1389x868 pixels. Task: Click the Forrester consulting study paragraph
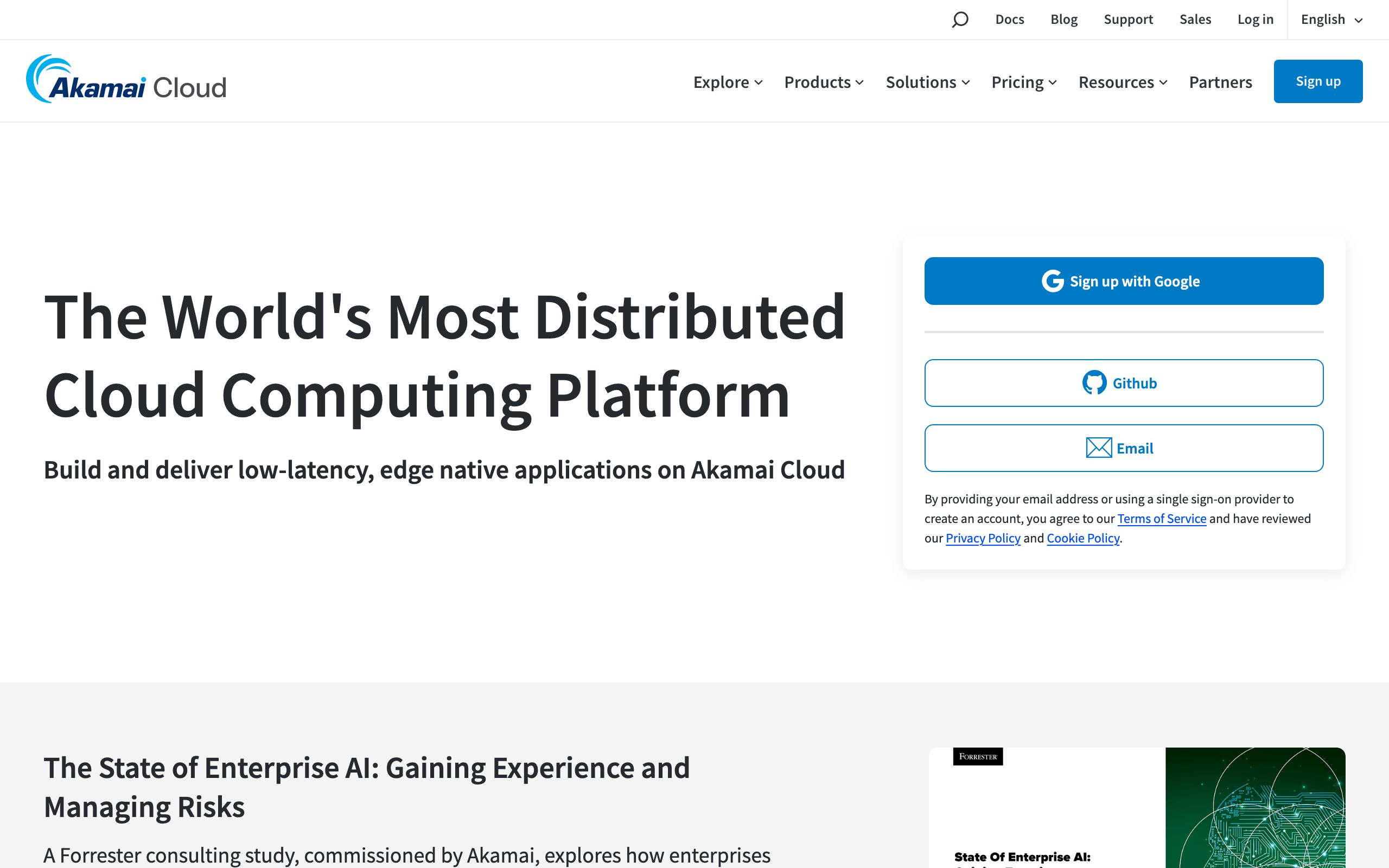tap(407, 856)
